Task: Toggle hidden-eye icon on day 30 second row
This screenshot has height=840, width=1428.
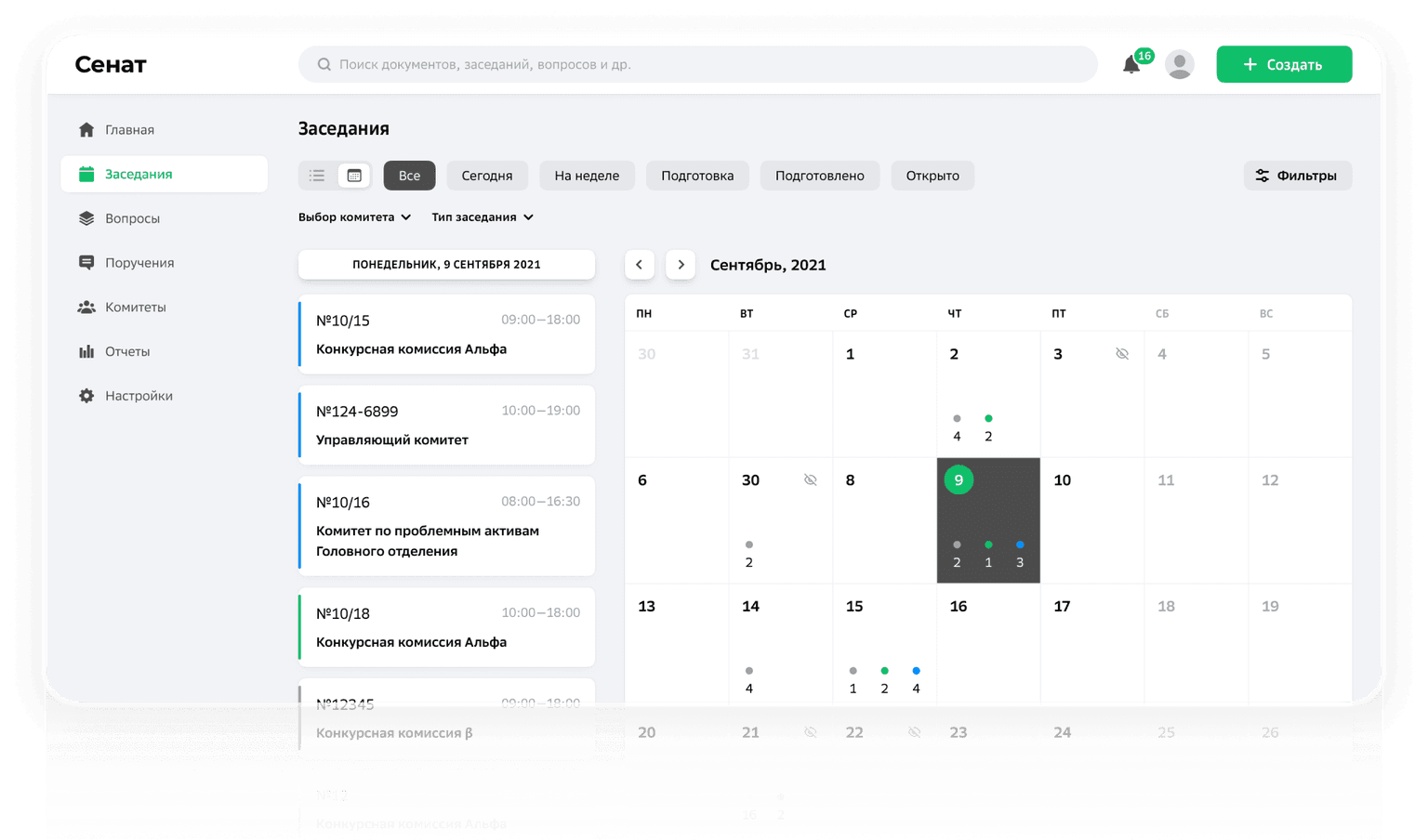Action: pos(811,480)
